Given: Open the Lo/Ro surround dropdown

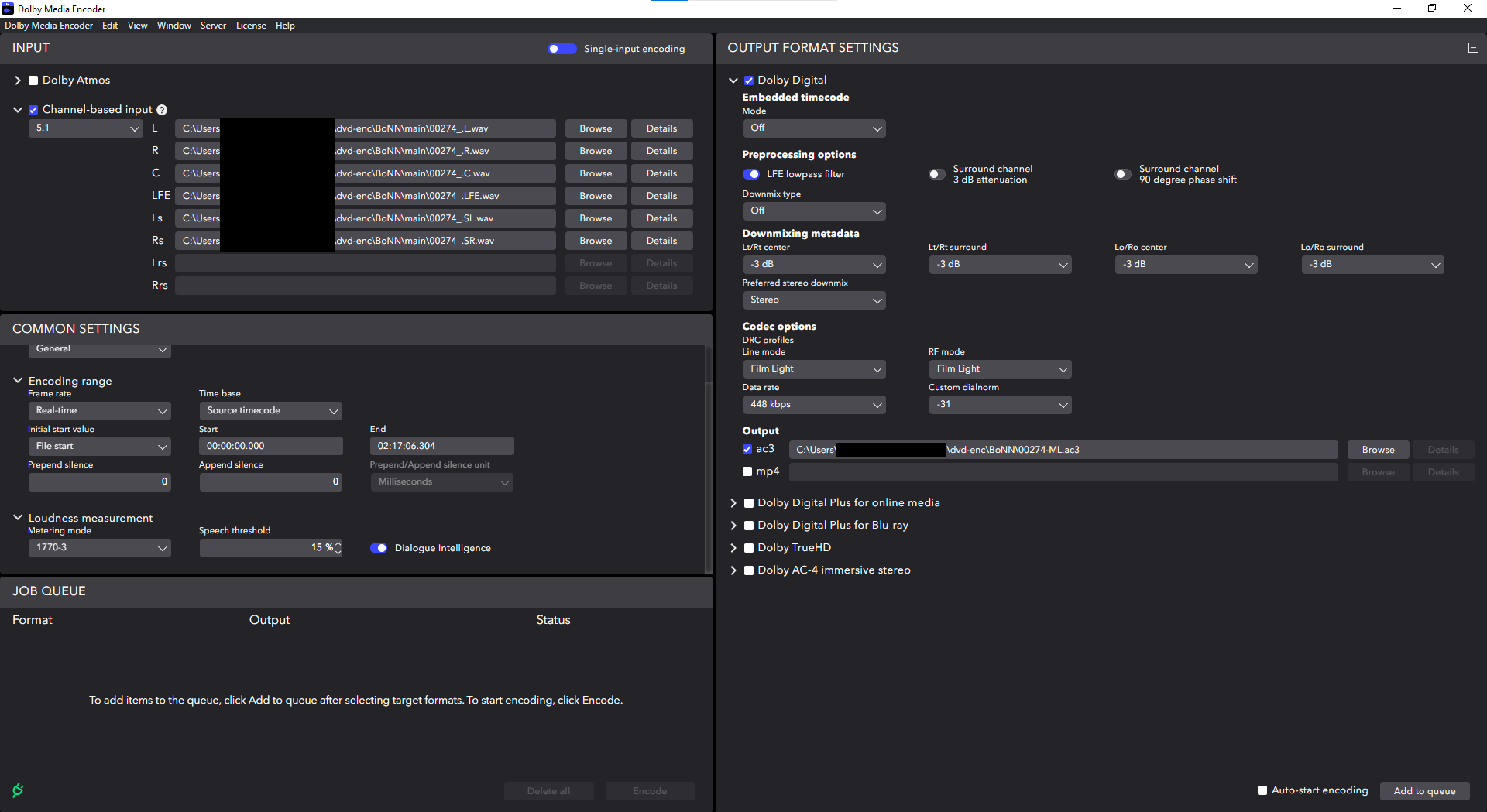Looking at the screenshot, I should (x=1372, y=265).
